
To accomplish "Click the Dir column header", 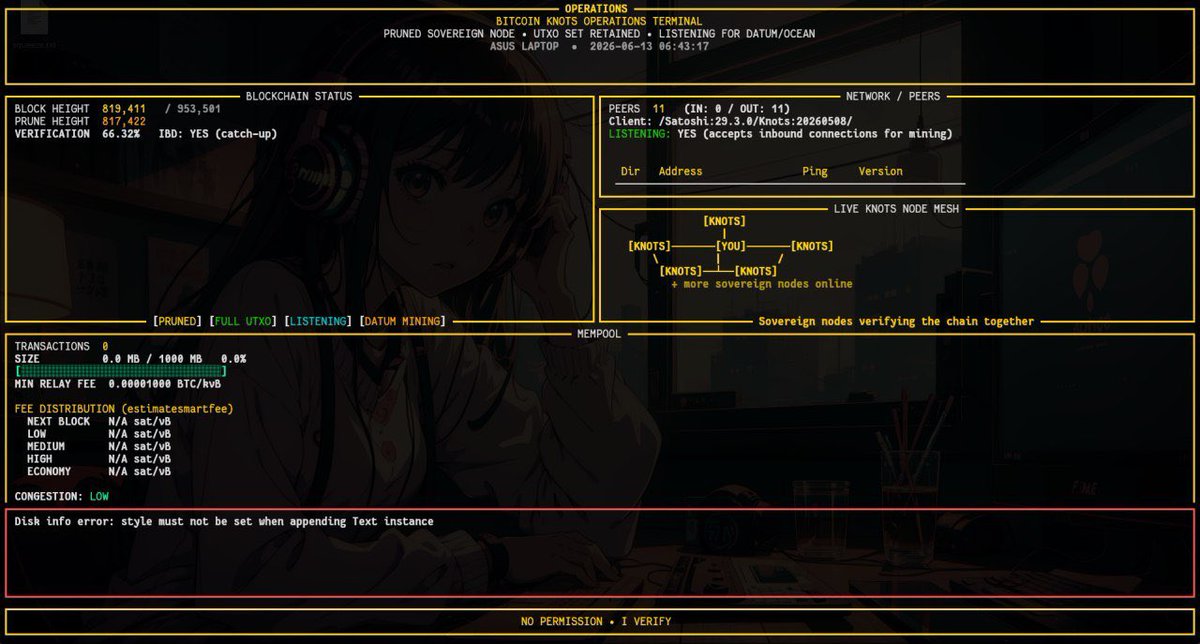I will 630,171.
